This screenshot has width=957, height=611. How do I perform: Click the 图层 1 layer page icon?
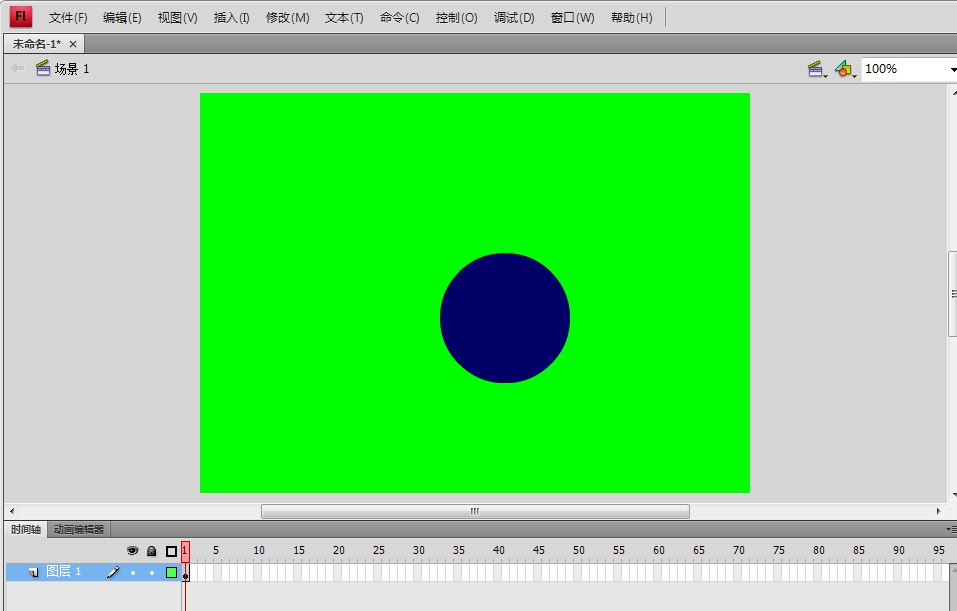click(34, 573)
